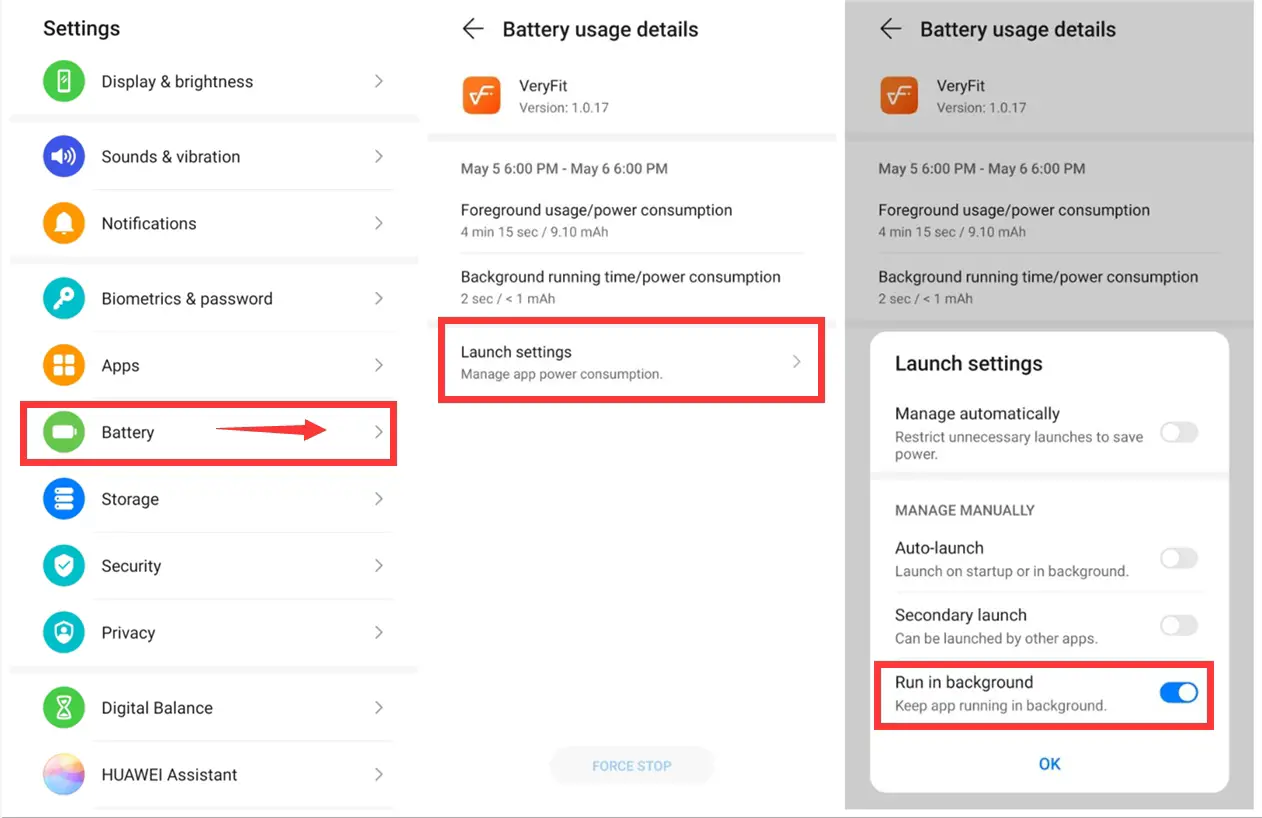Click the chevron next to Storage
The image size is (1262, 818).
(379, 499)
